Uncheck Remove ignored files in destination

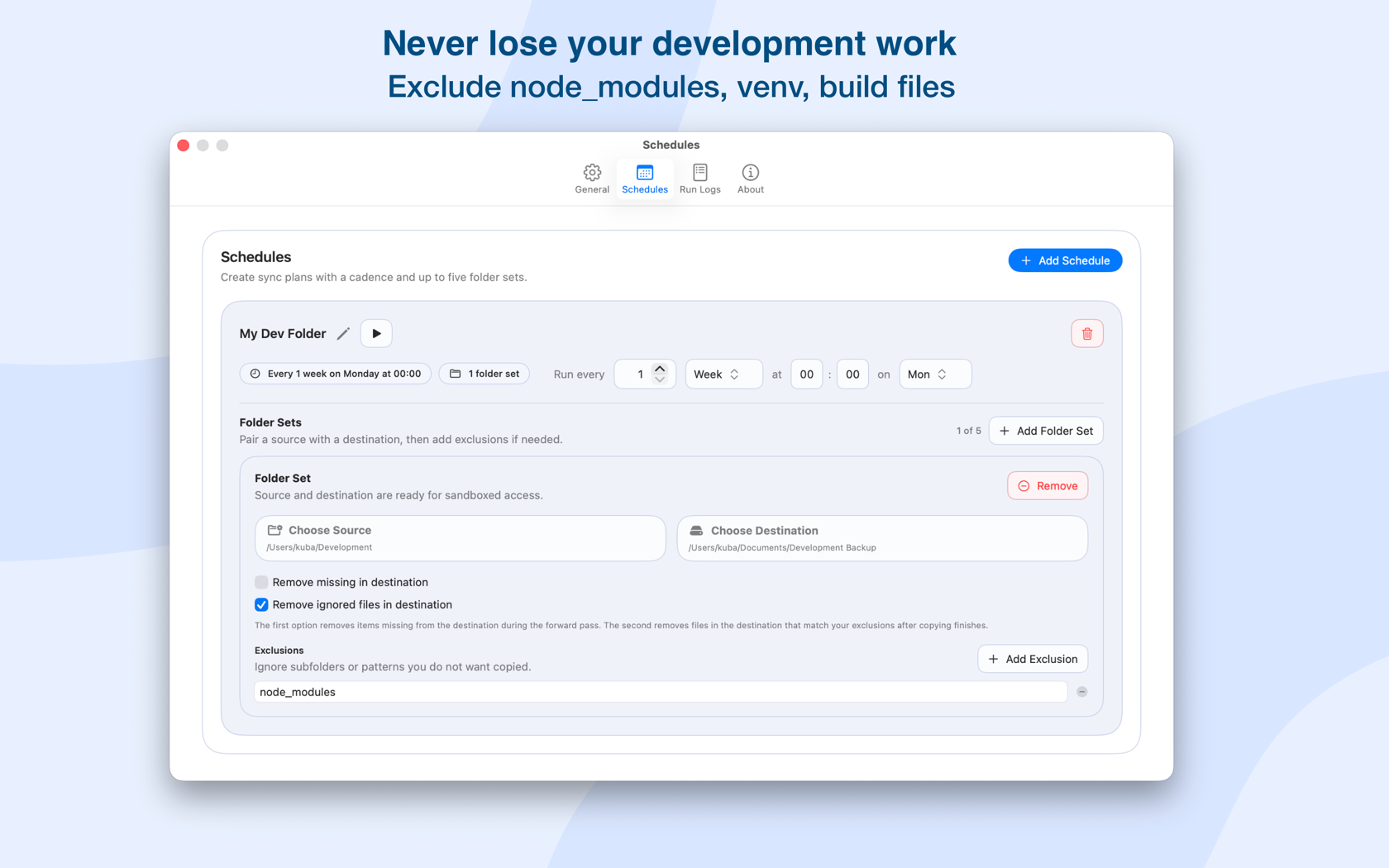(261, 605)
